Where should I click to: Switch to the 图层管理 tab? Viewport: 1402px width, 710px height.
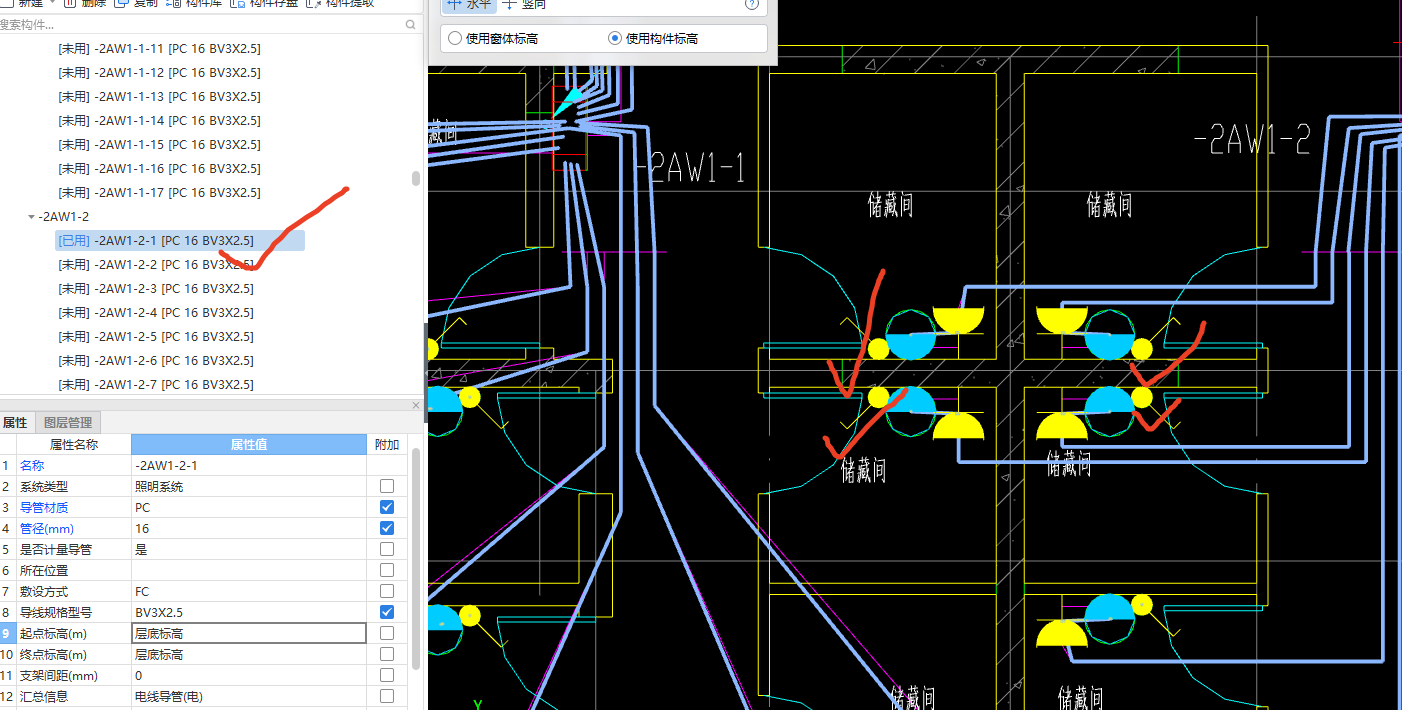pos(67,423)
